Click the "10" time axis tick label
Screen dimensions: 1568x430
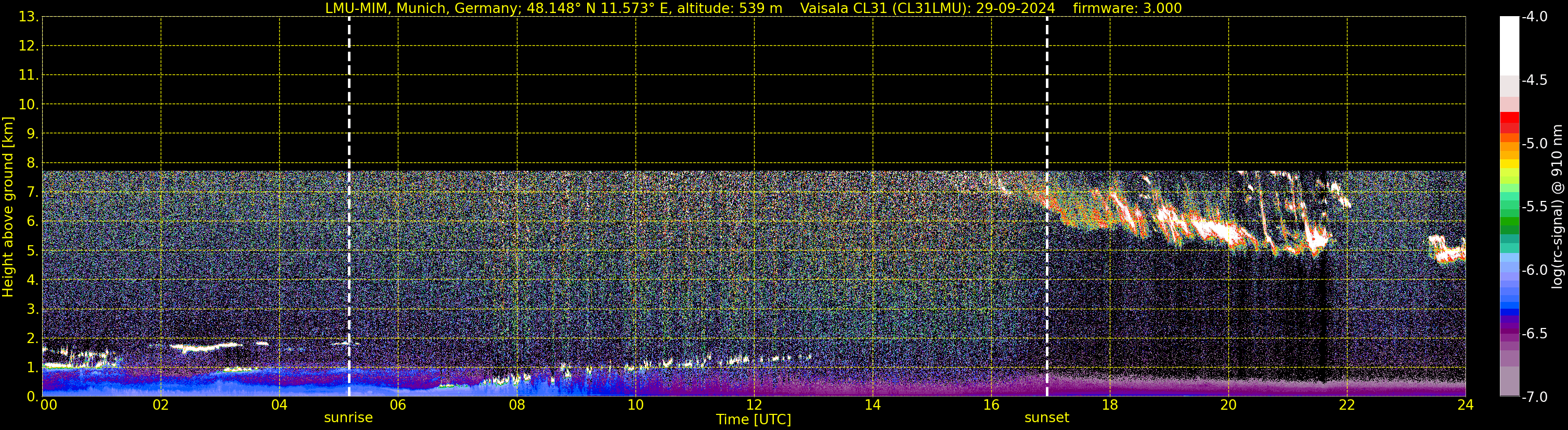(636, 405)
